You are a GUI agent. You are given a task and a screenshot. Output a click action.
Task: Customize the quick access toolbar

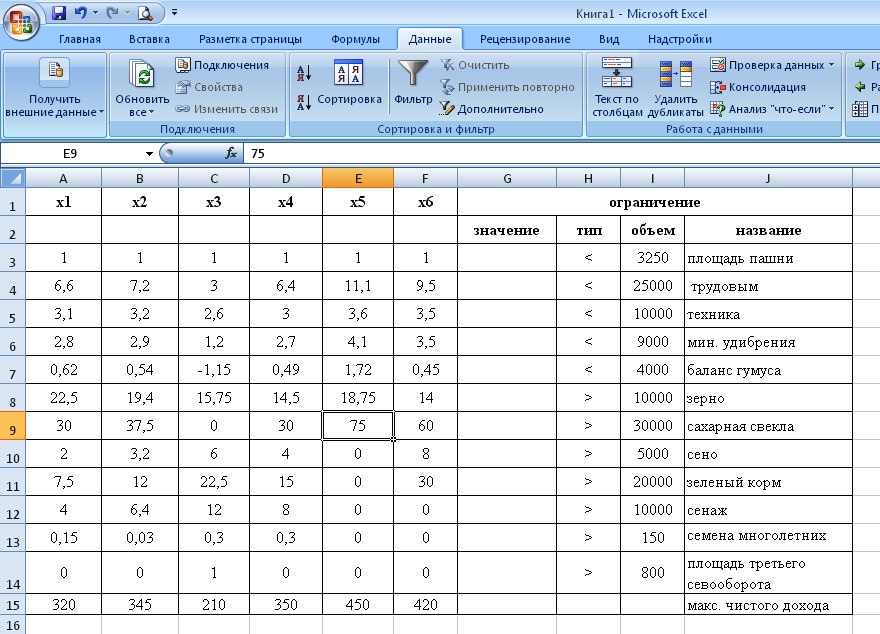click(x=175, y=12)
